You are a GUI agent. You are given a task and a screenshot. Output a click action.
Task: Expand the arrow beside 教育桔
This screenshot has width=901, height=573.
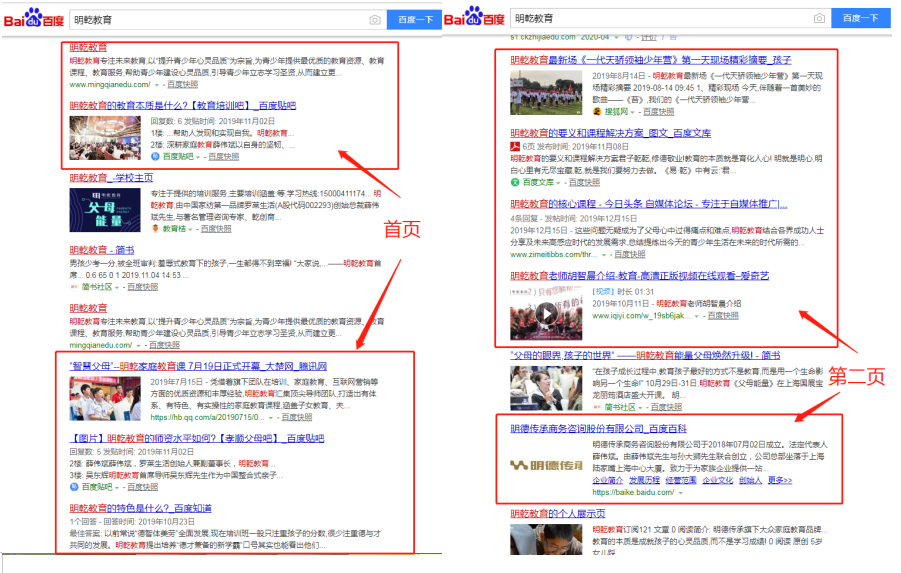pyautogui.click(x=191, y=229)
